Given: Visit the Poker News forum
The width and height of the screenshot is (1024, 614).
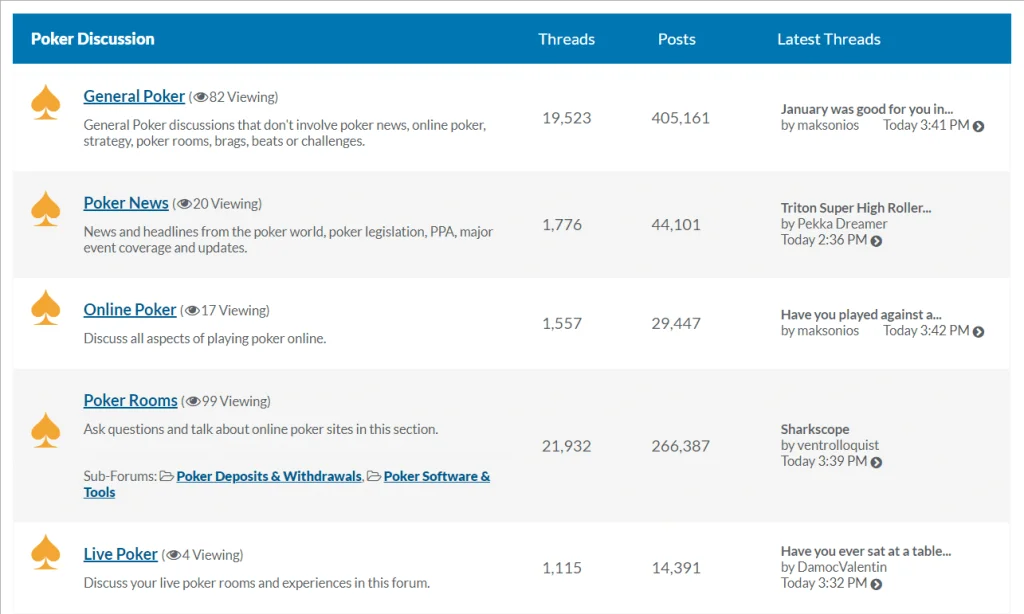Looking at the screenshot, I should click(x=126, y=203).
